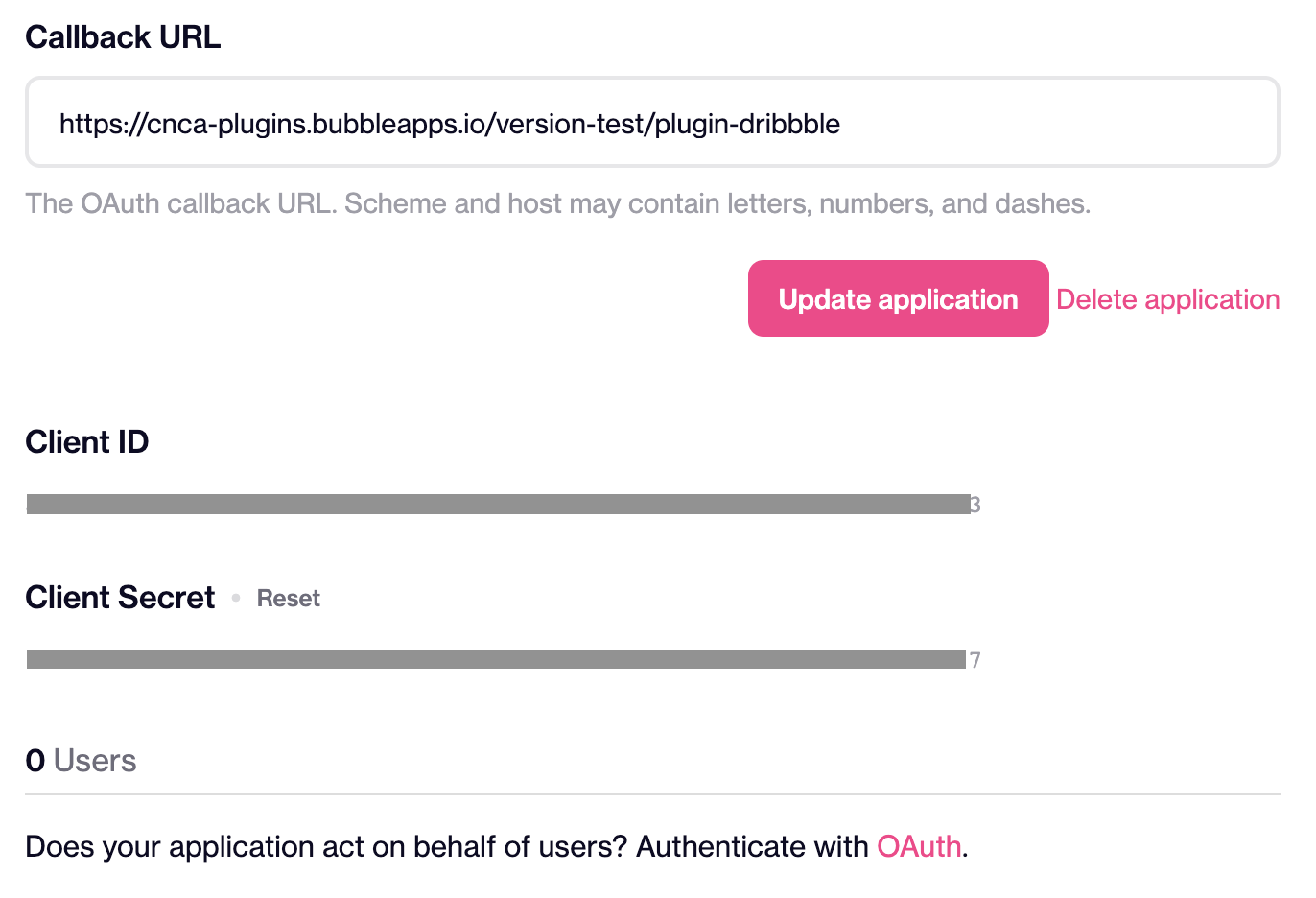Reset the Client Secret

[x=288, y=599]
